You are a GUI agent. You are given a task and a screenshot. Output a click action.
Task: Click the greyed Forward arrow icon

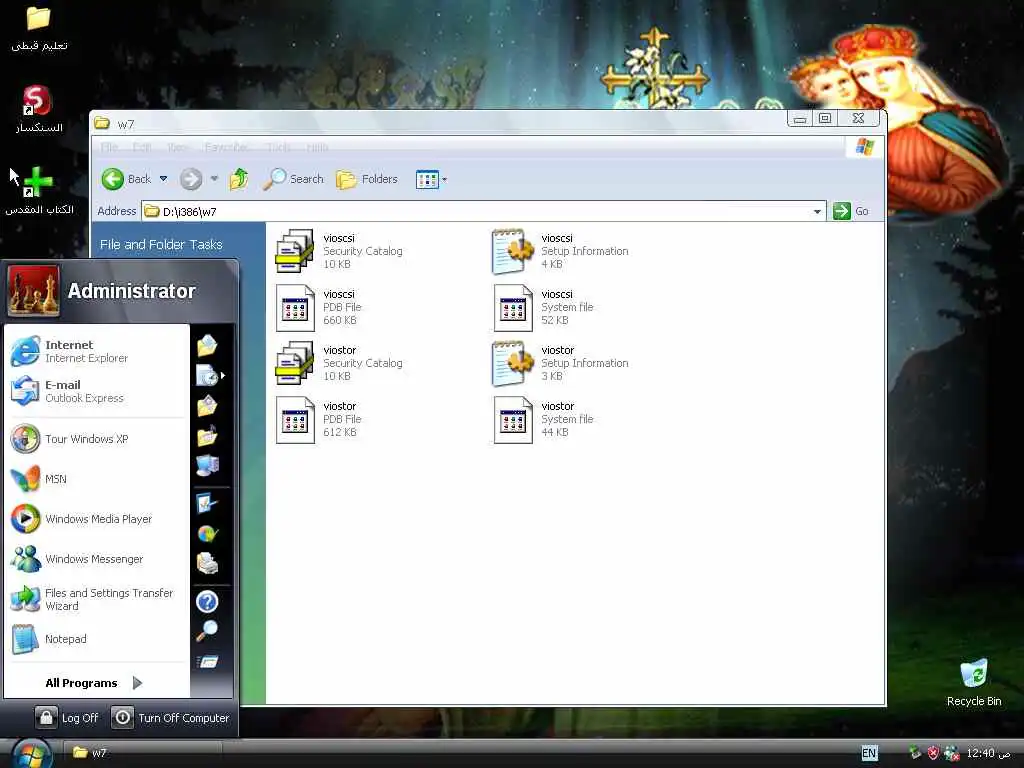pos(191,179)
